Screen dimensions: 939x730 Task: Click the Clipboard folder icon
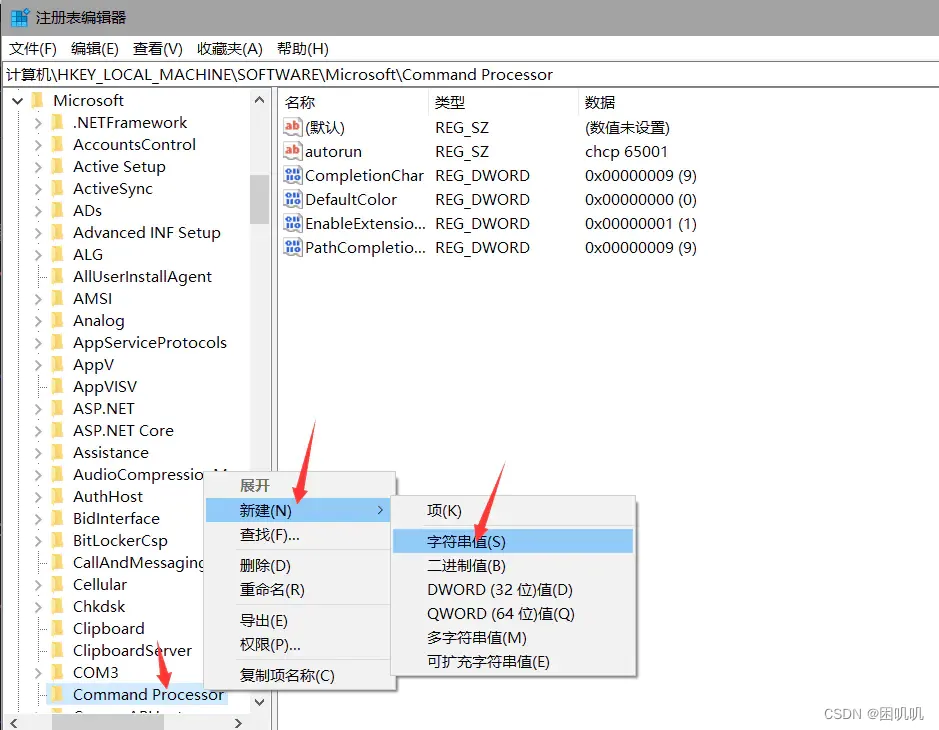(x=57, y=628)
